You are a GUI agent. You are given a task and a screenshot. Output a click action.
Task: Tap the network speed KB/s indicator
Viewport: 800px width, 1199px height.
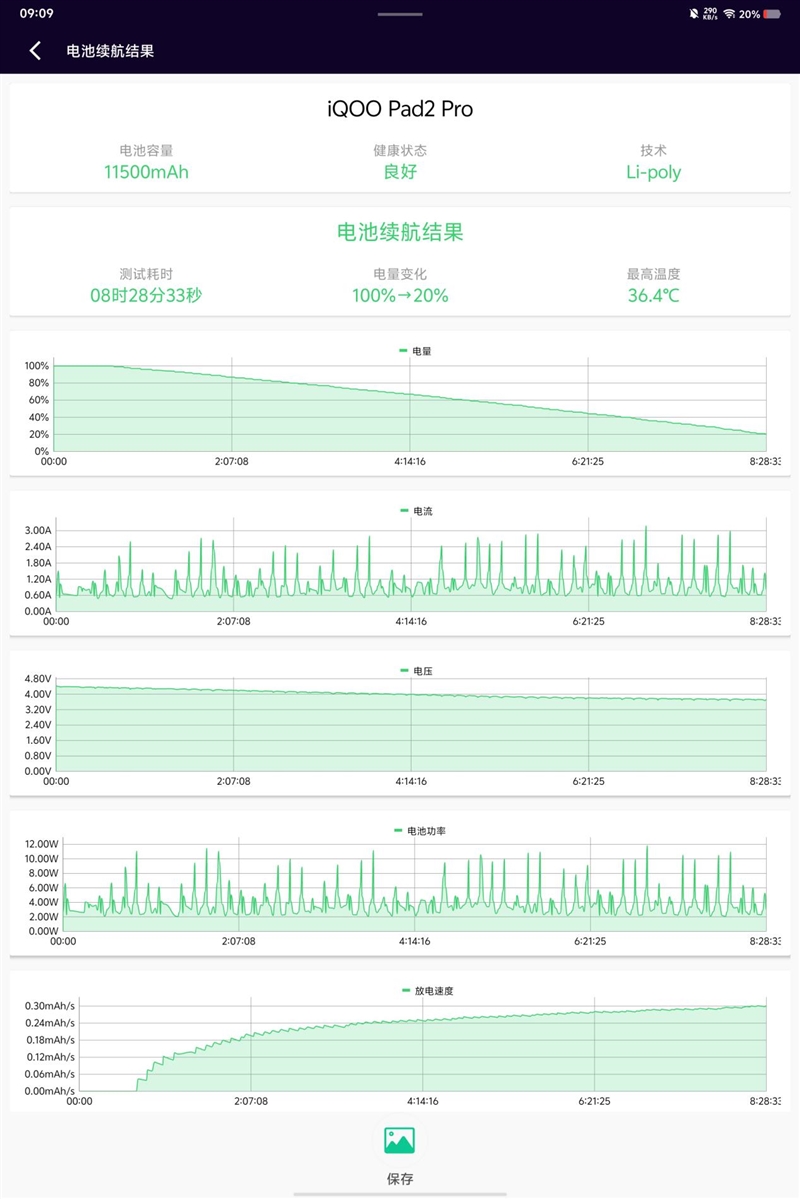(x=711, y=14)
